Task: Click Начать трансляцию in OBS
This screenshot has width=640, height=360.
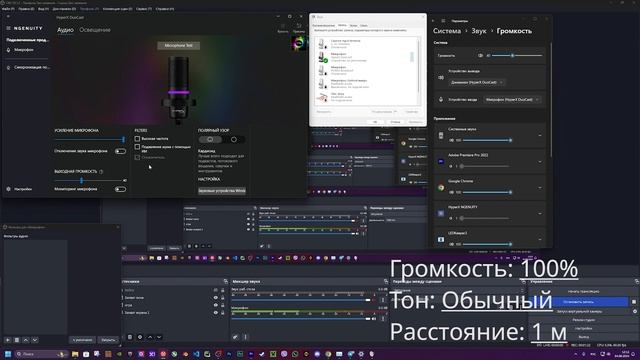Action: tap(584, 291)
